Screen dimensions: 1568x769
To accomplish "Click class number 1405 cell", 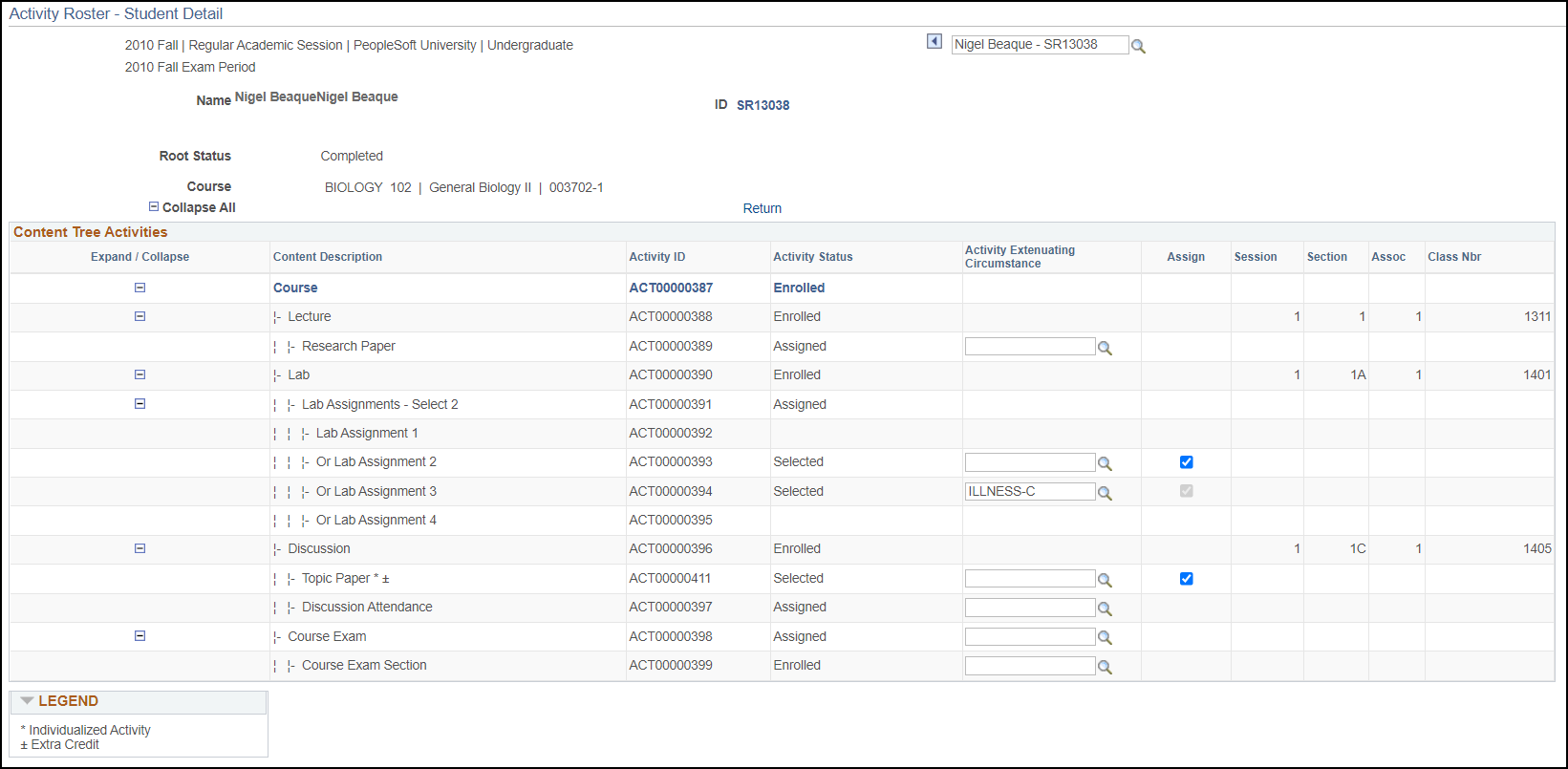I will coord(1537,548).
